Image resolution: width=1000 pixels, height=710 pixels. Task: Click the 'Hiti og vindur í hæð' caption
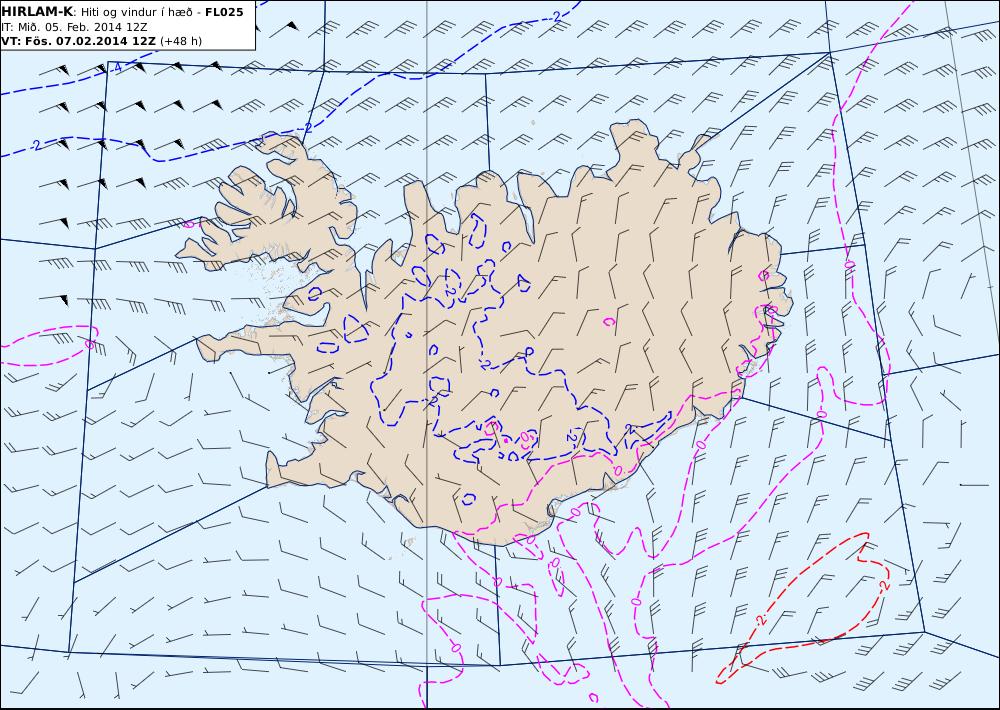[136, 12]
